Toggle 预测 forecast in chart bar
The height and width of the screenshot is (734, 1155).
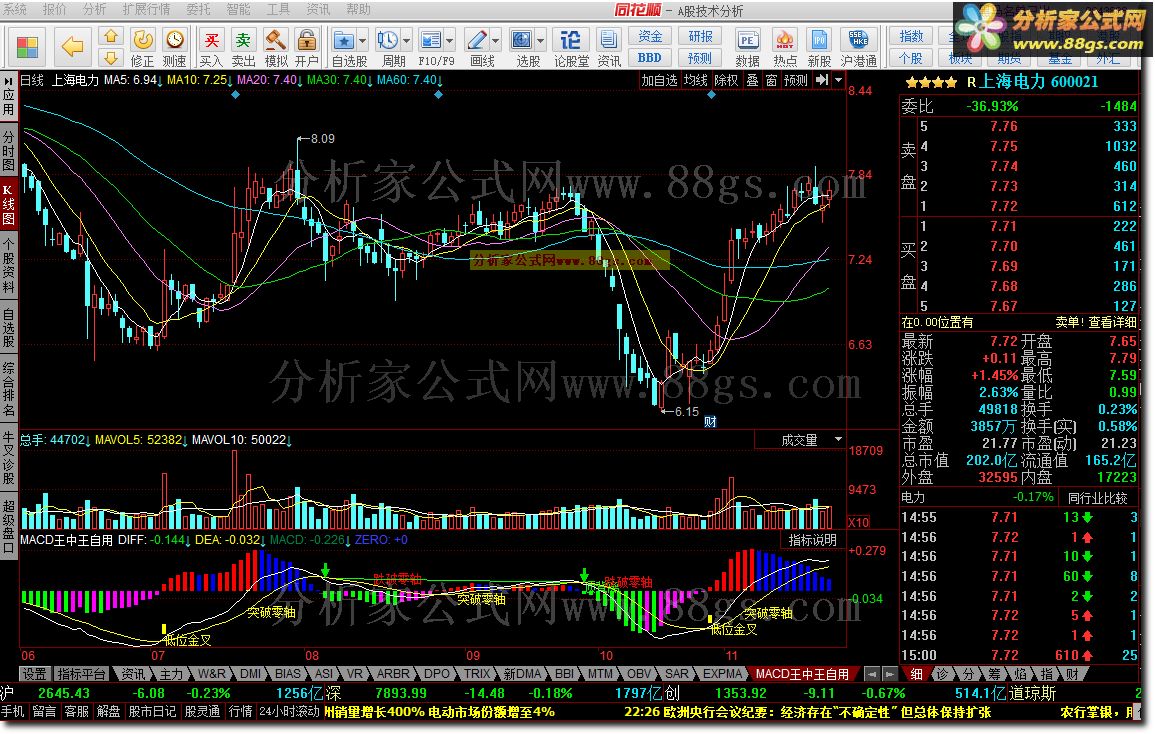(x=796, y=80)
